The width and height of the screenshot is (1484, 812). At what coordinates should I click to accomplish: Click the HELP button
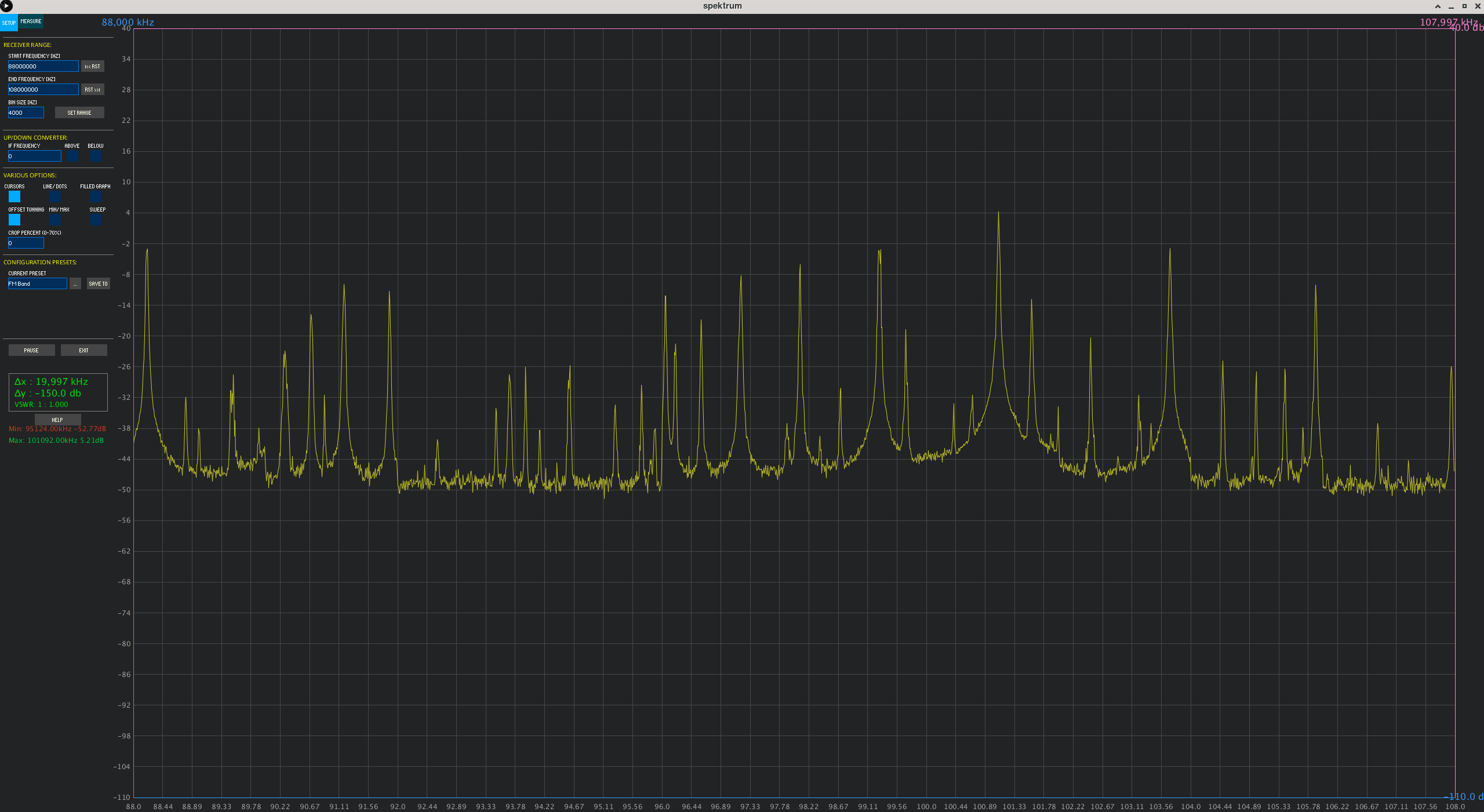tap(57, 420)
